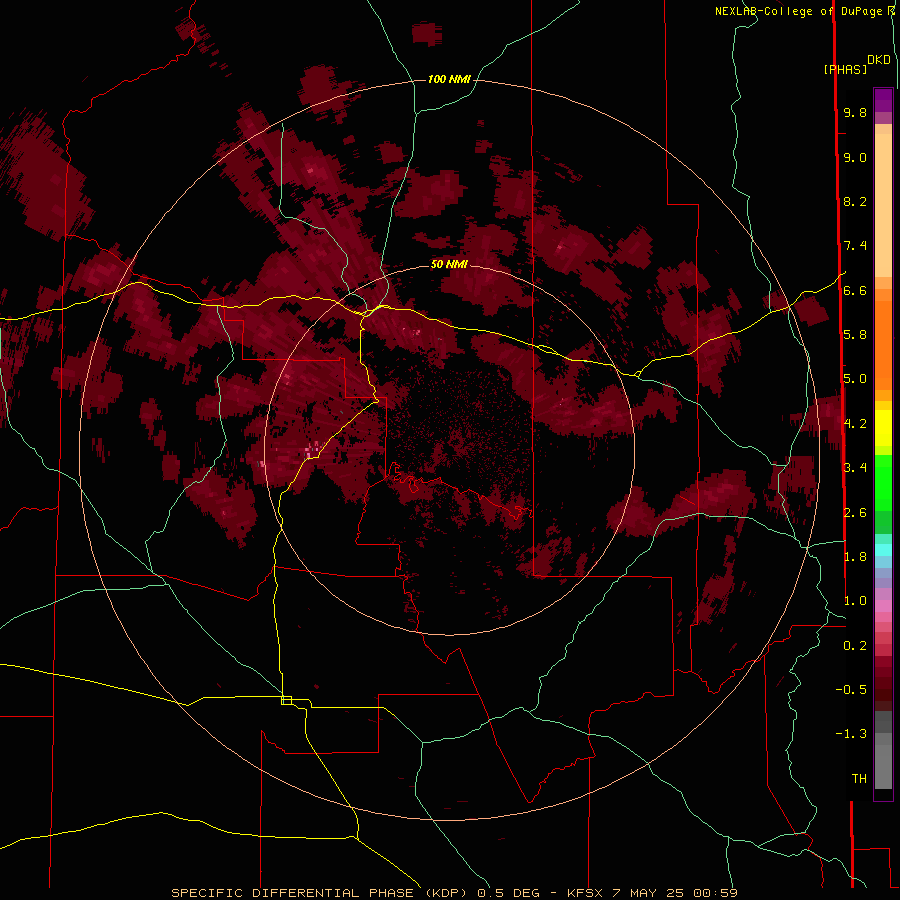Click the 5.0 value on the scale
900x900 pixels.
pyautogui.click(x=855, y=379)
